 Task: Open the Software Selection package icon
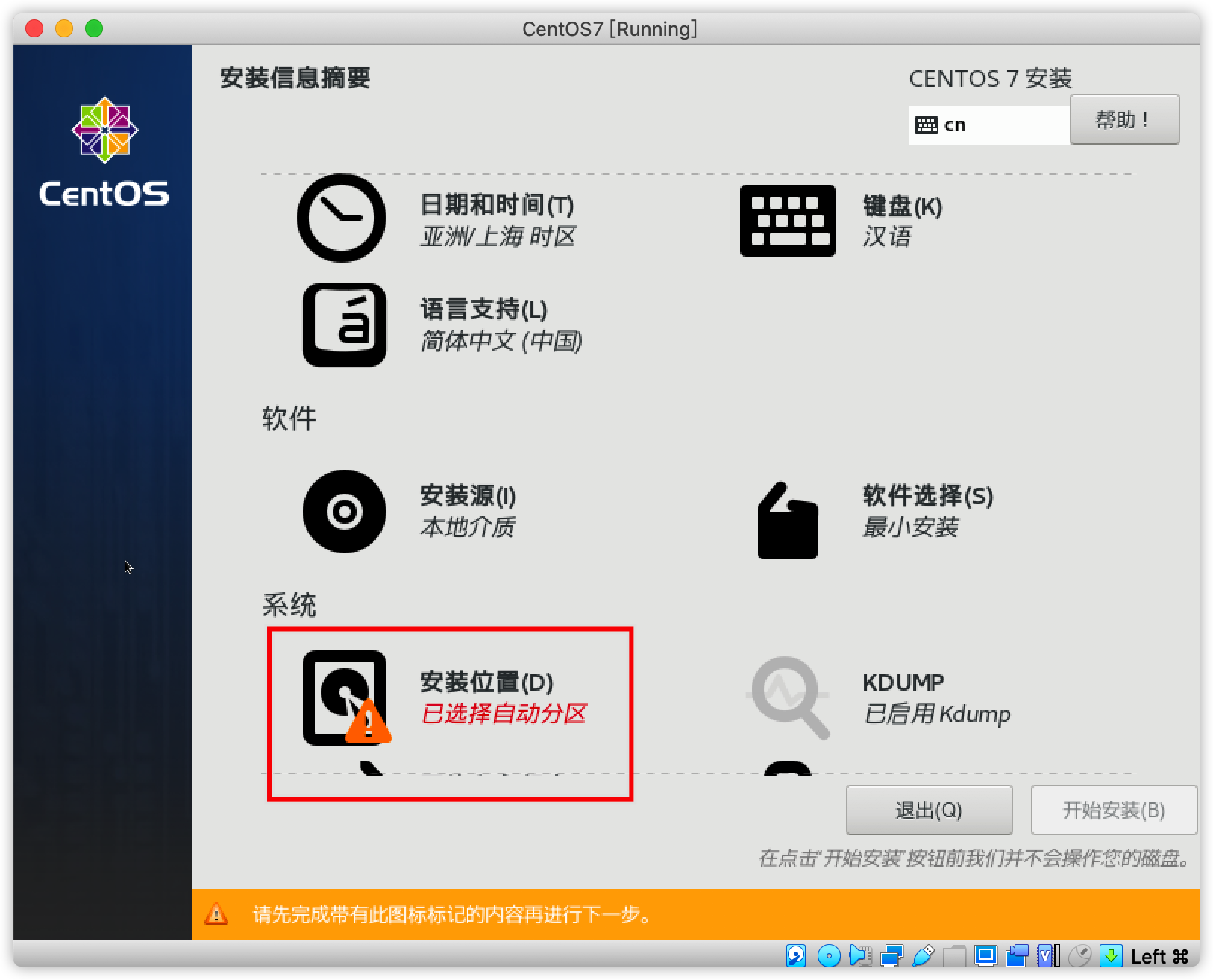(788, 521)
